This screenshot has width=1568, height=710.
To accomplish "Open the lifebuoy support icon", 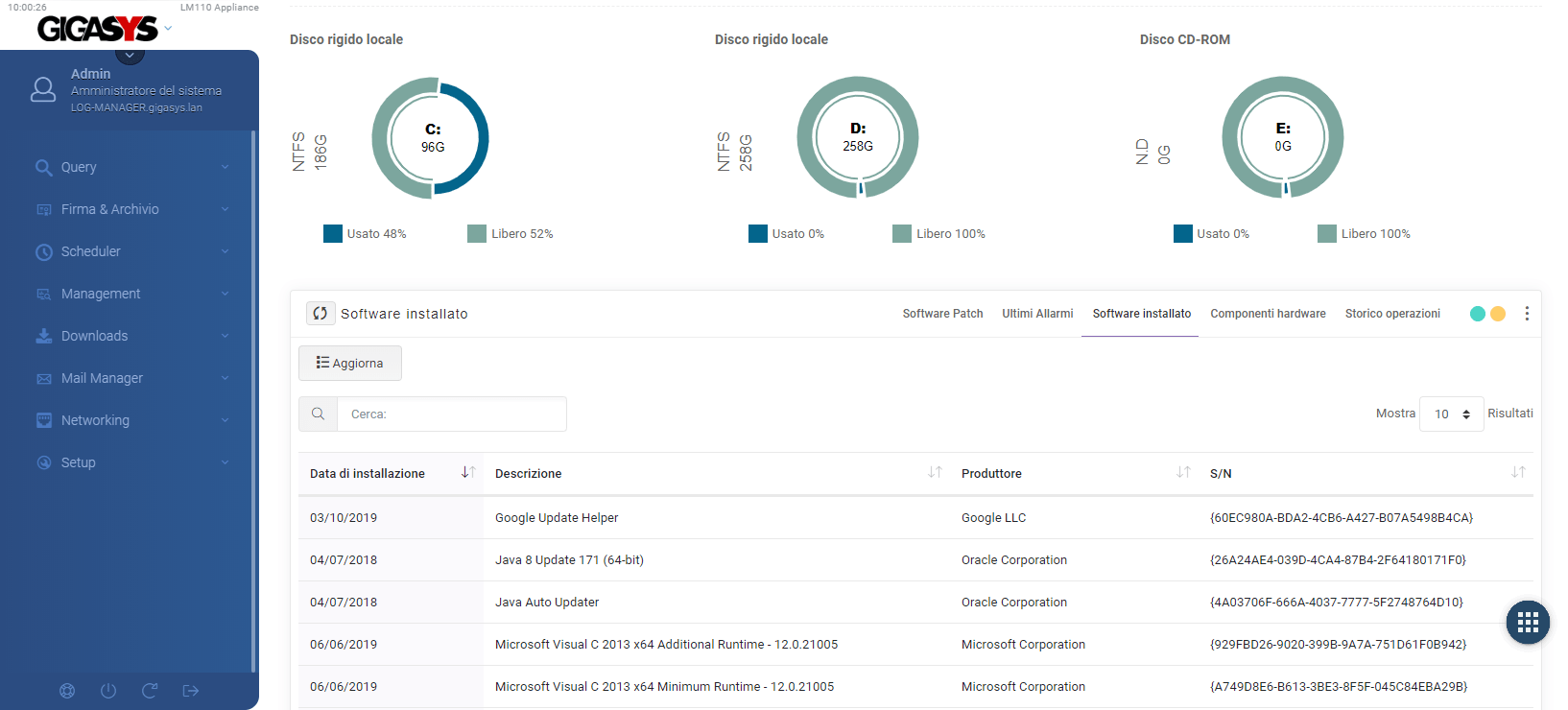I will point(67,691).
